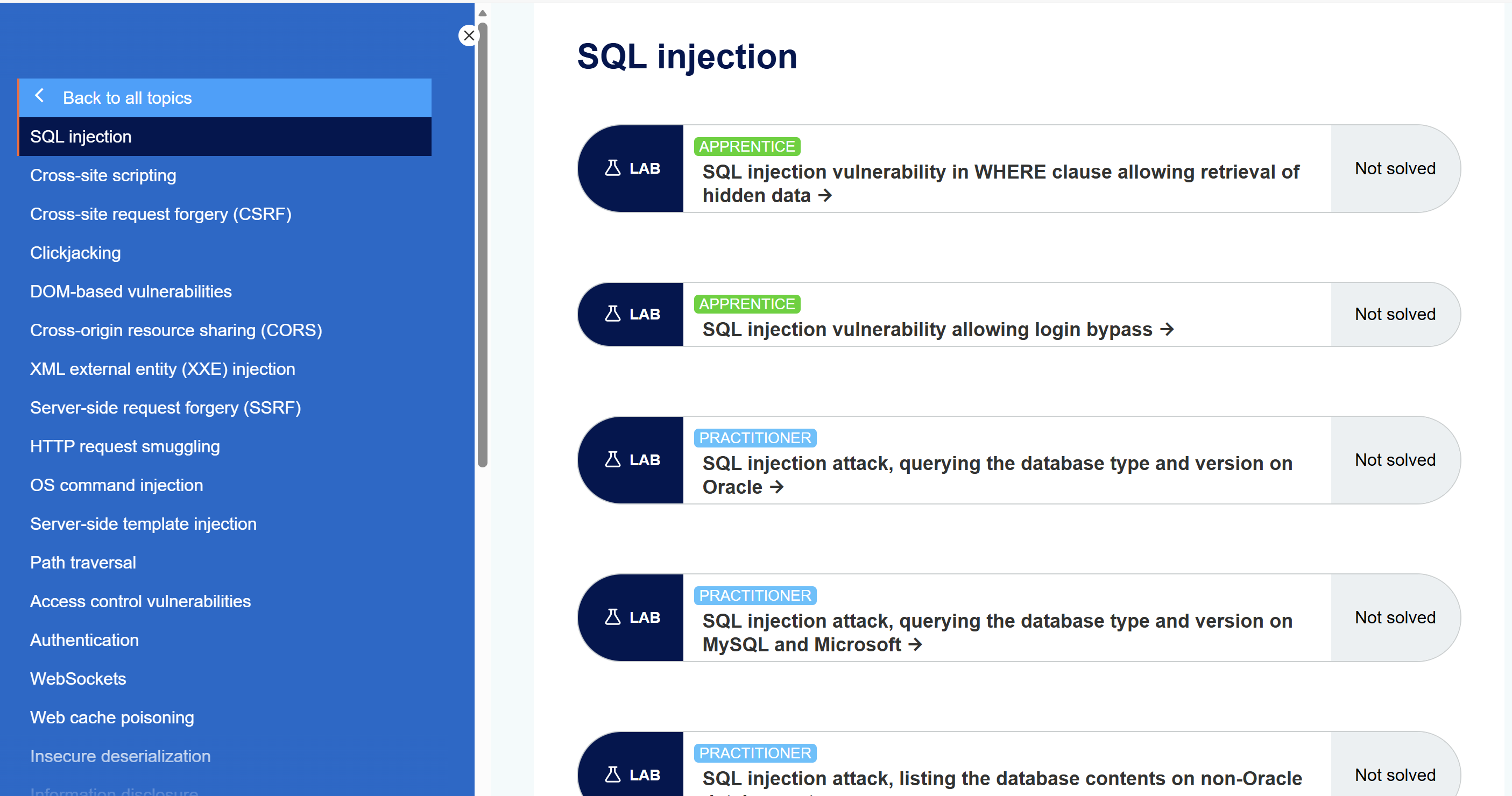Open Oracle database version lab link
The image size is (1512, 796).
coord(997,475)
